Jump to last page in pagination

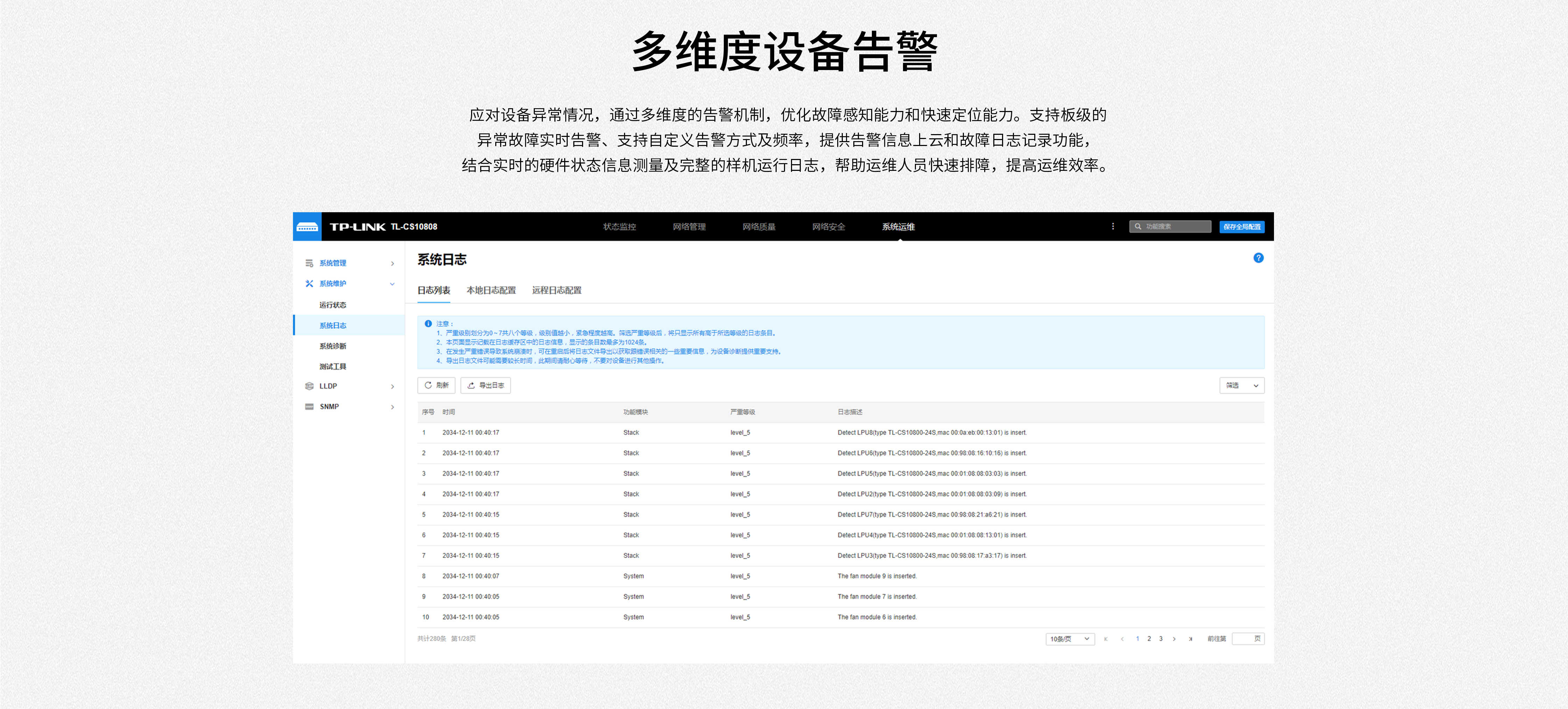(x=1191, y=639)
